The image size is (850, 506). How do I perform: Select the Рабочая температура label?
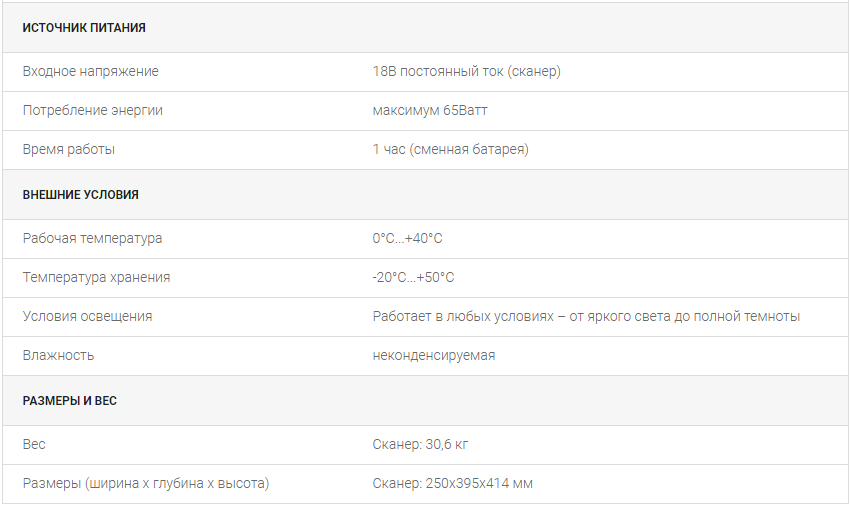tap(92, 239)
